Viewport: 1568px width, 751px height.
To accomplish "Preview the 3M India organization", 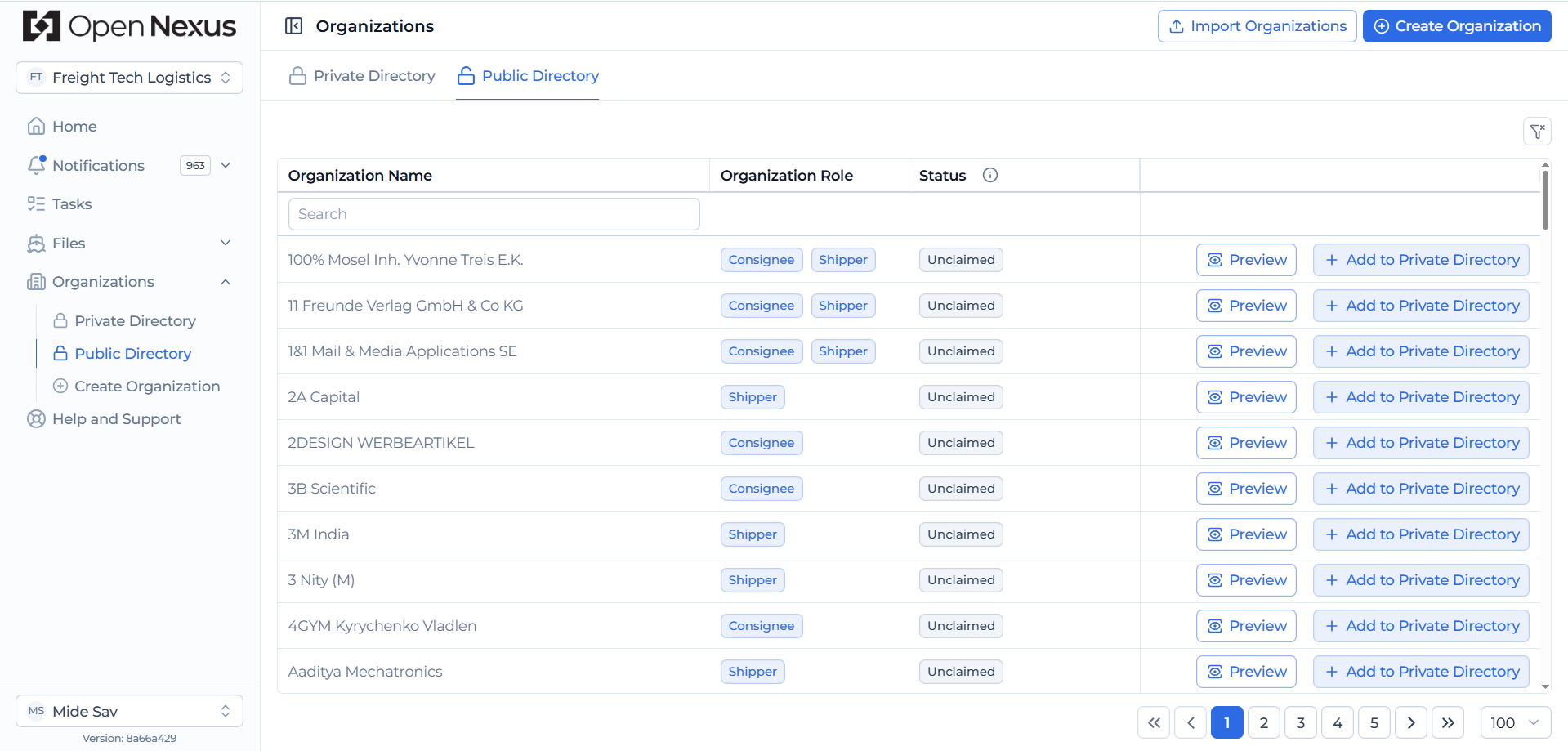I will (x=1246, y=534).
